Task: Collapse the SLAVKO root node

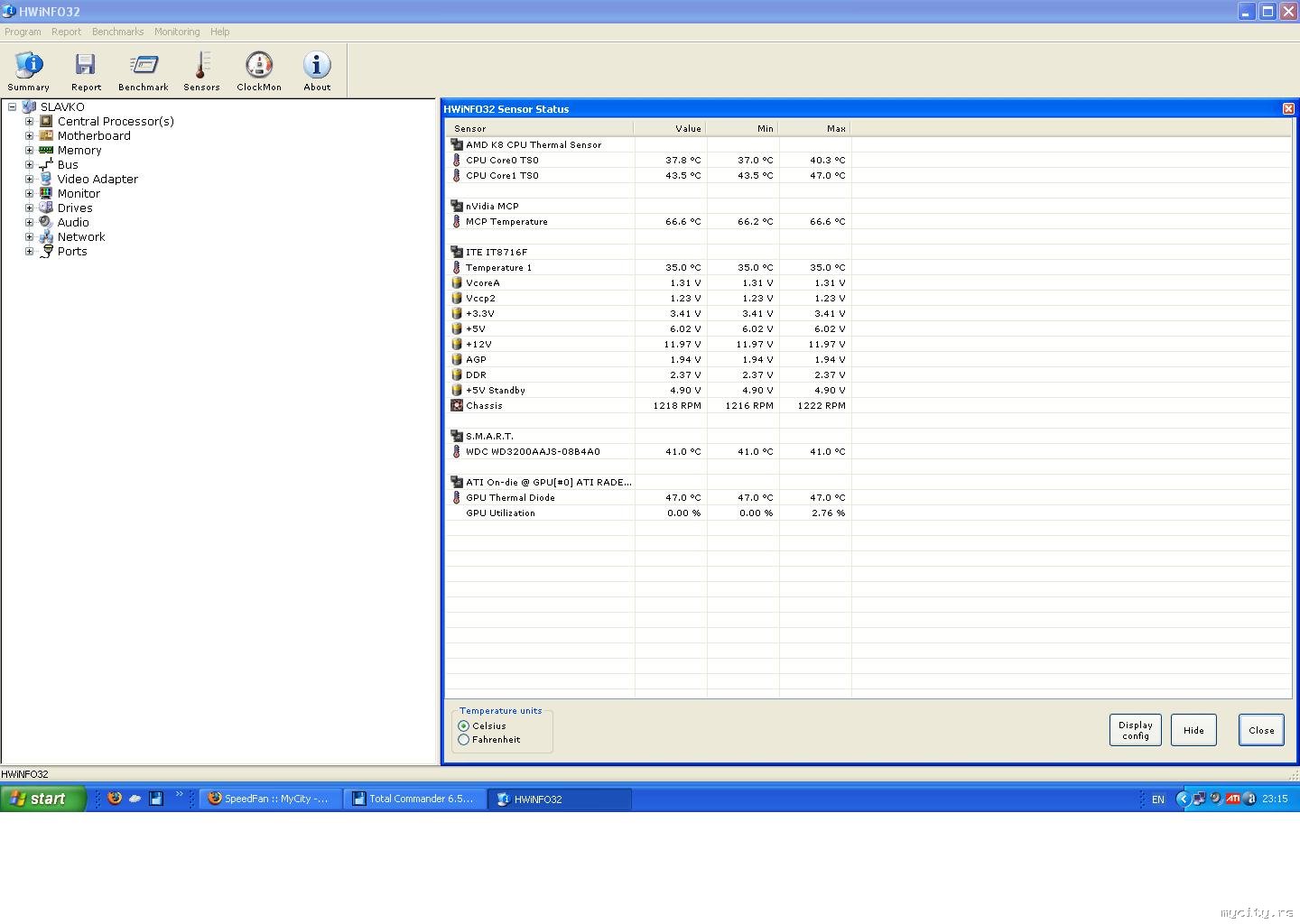Action: click(x=13, y=107)
